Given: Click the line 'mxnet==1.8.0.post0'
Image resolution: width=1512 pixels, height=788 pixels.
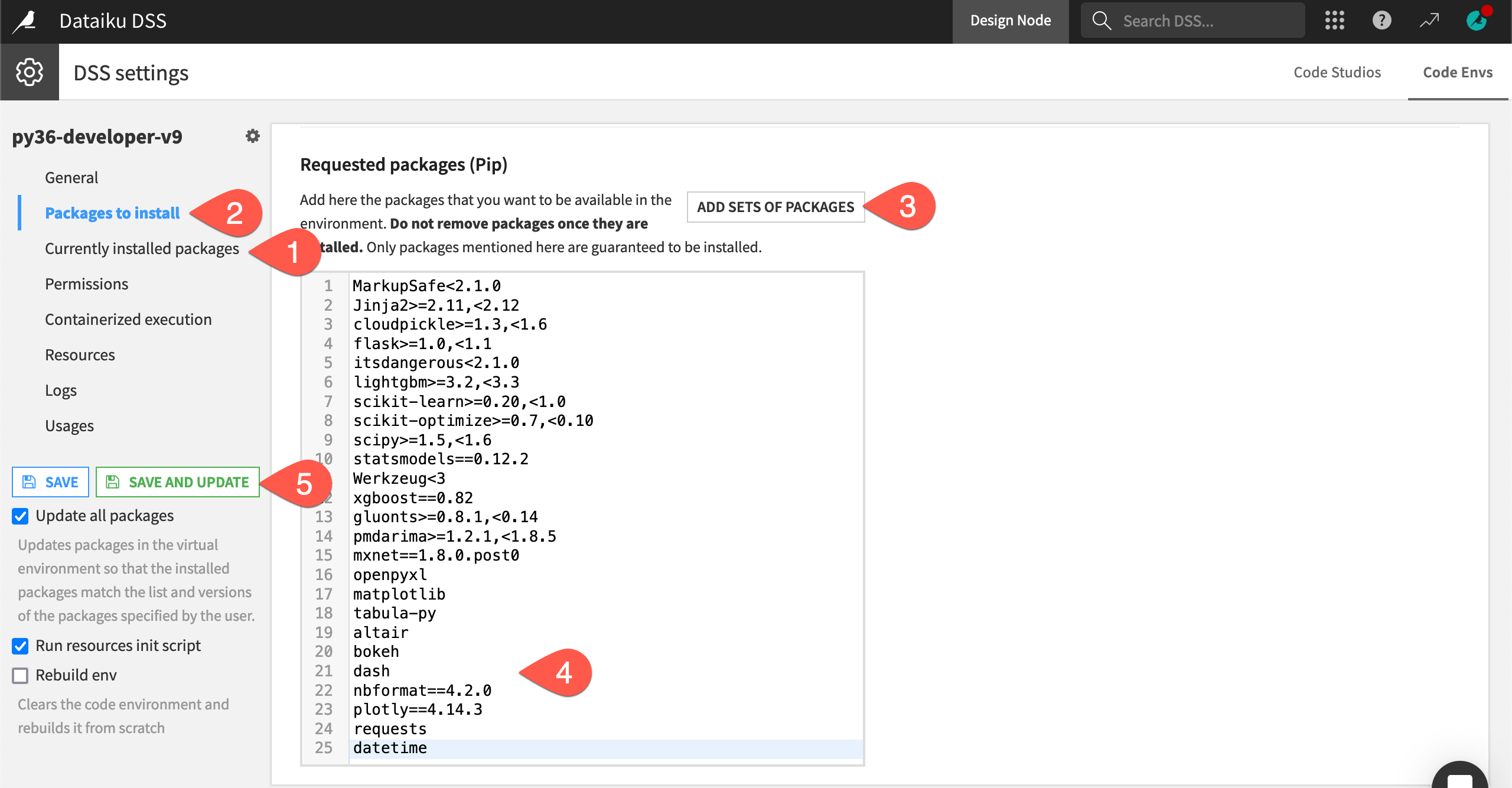Looking at the screenshot, I should (x=436, y=555).
